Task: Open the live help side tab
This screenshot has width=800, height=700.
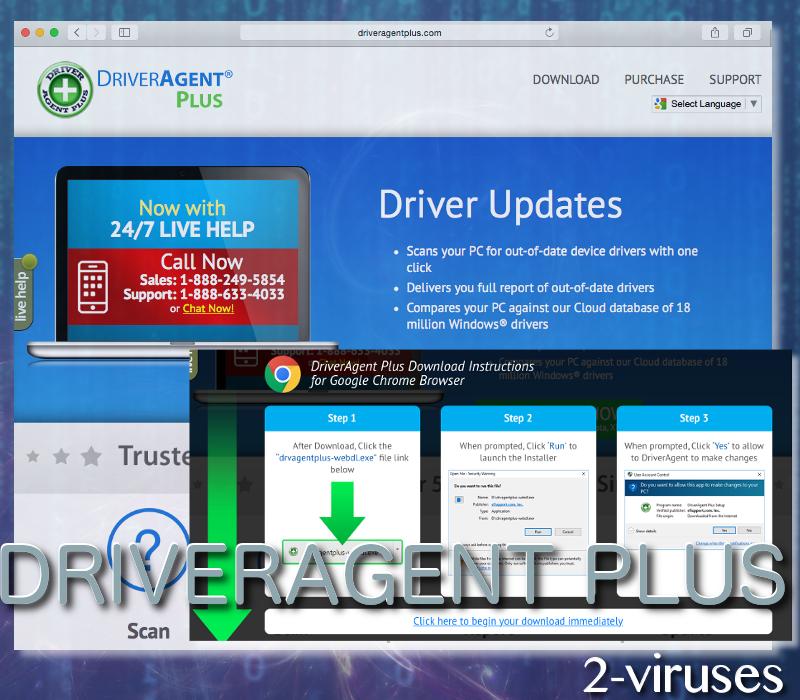Action: pyautogui.click(x=24, y=293)
